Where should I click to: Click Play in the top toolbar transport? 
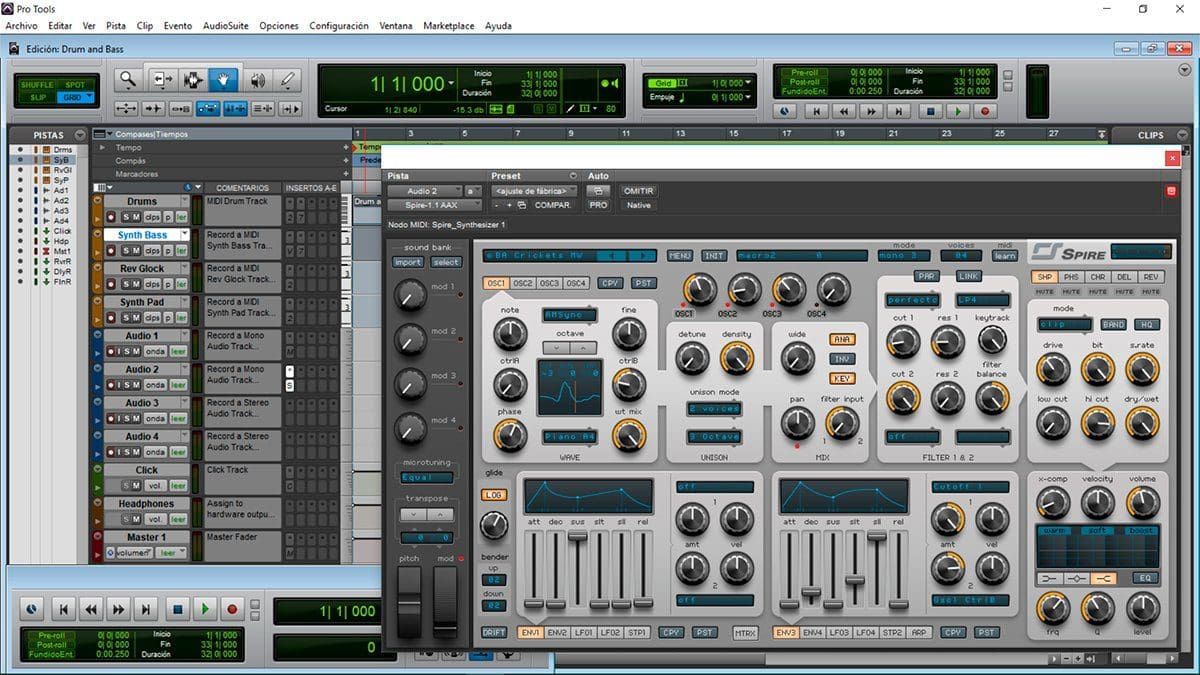[957, 112]
